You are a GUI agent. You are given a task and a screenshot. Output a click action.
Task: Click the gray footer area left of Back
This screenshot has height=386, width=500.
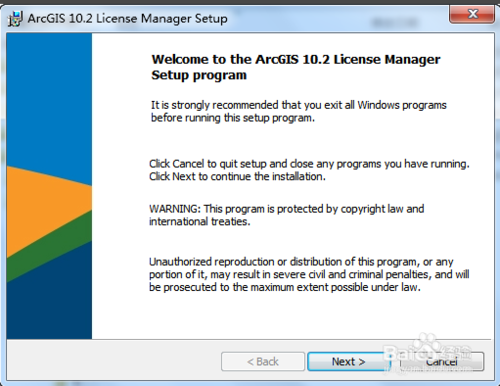pos(113,360)
